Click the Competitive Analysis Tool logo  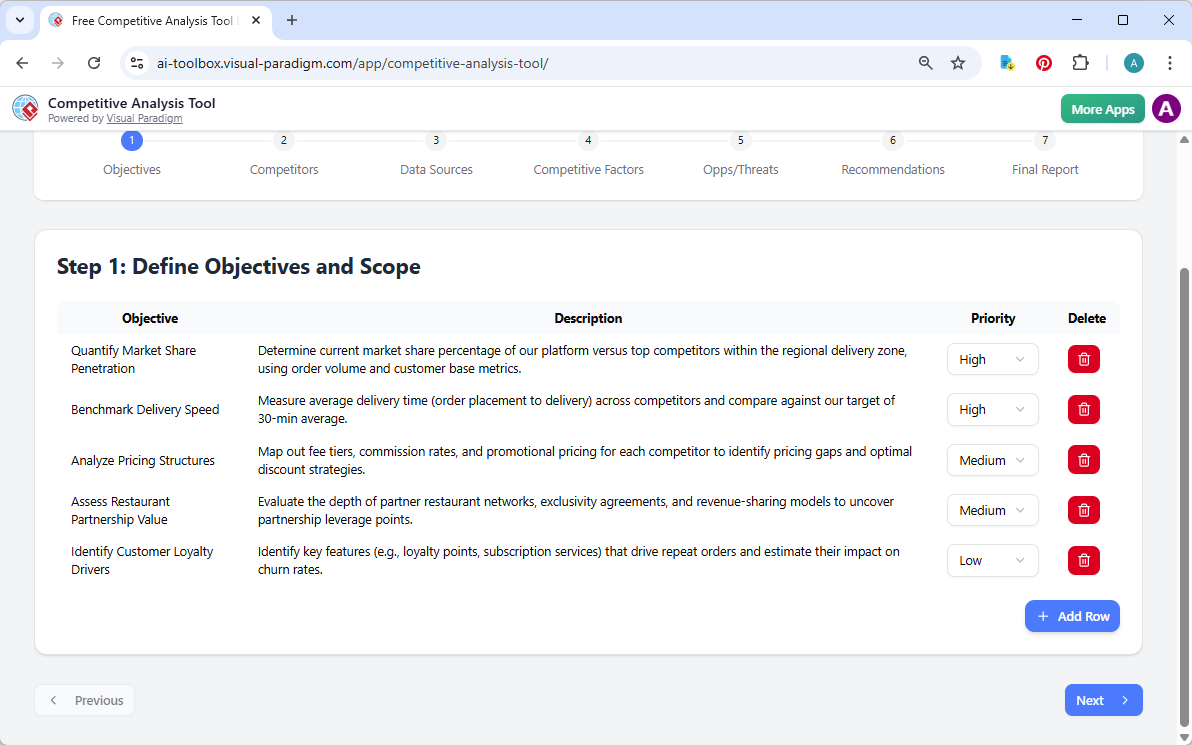click(x=25, y=108)
